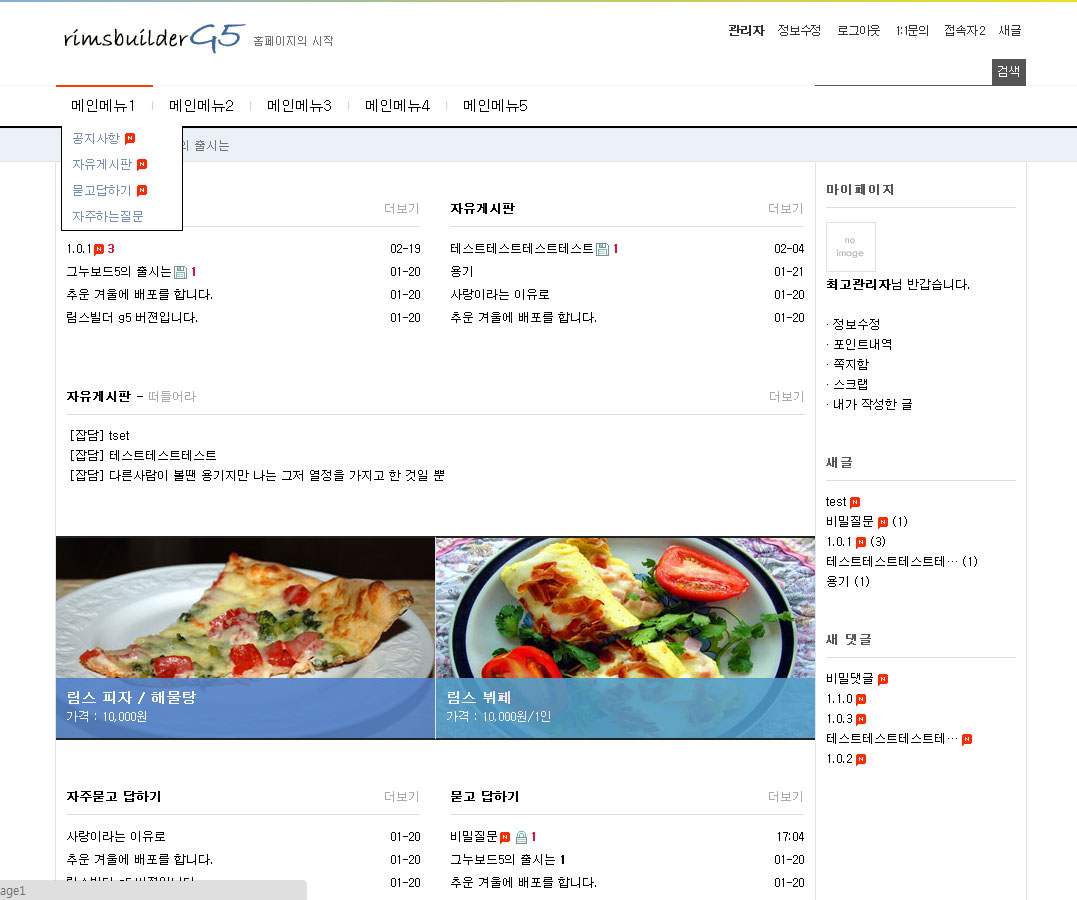Click the new badge beside test in 새글
The height and width of the screenshot is (900, 1077).
(x=854, y=502)
